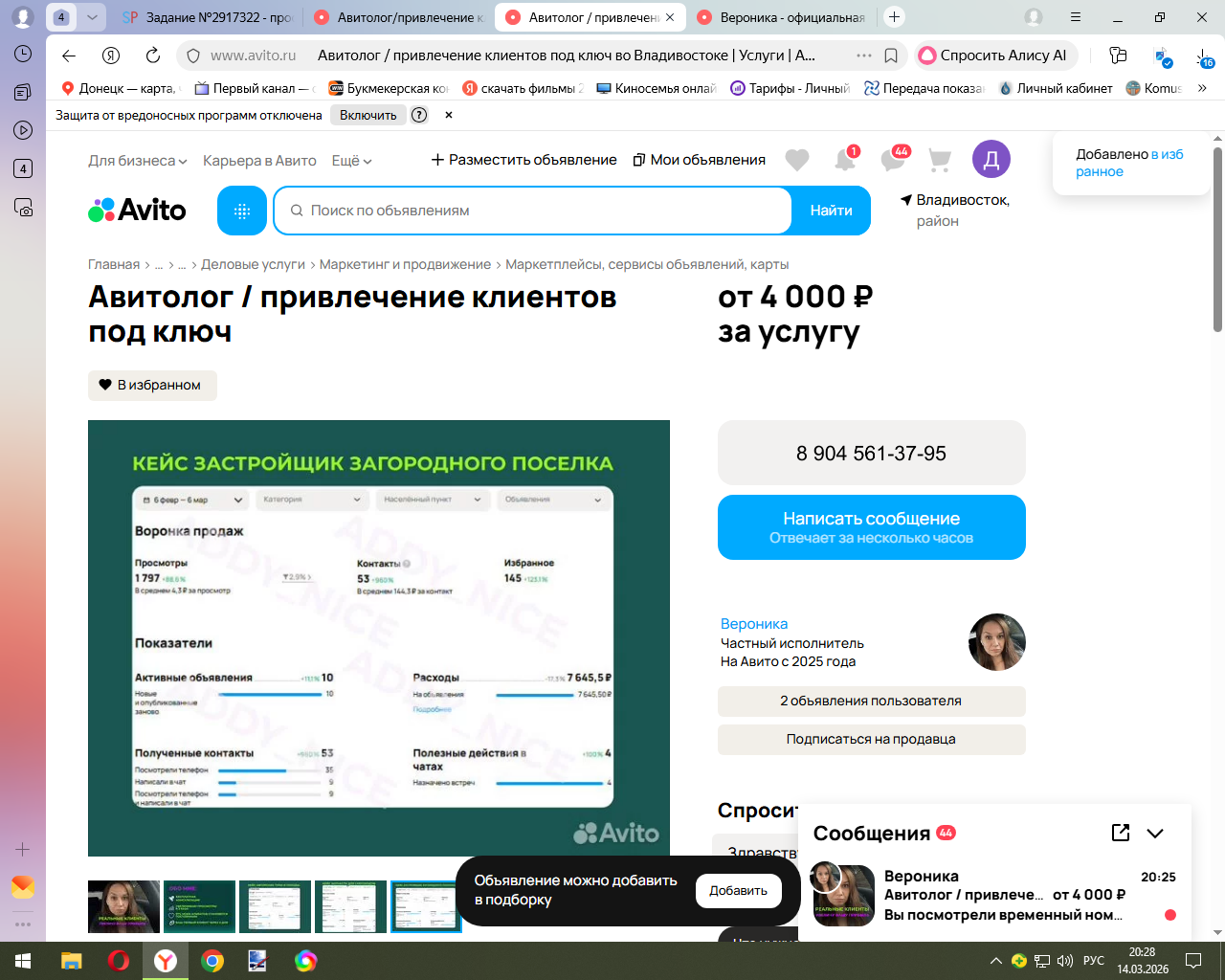The image size is (1225, 980).
Task: Open the 'Маркетинг и продвижение' breadcrumb
Action: coord(405,265)
